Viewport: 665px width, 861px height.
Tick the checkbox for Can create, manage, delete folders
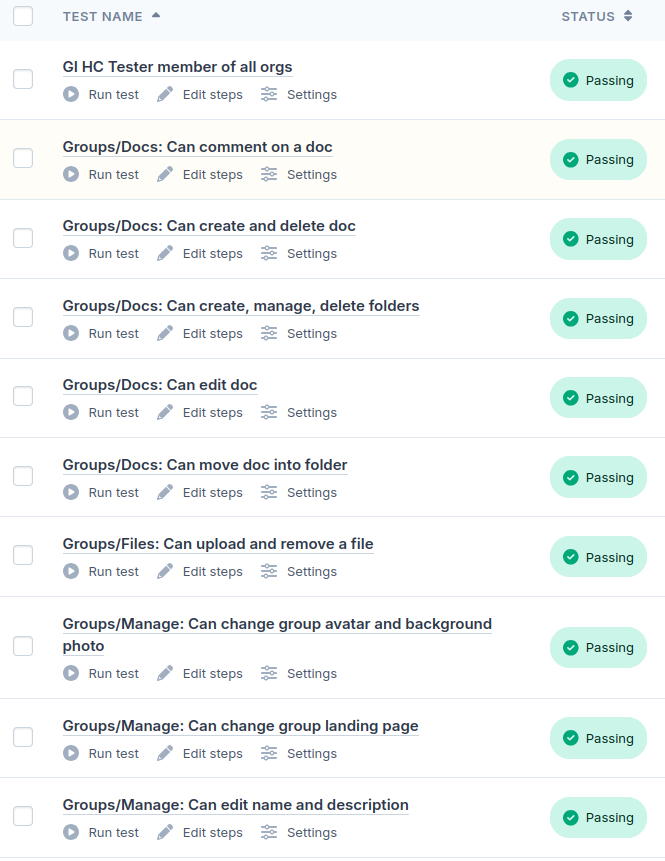click(x=23, y=317)
